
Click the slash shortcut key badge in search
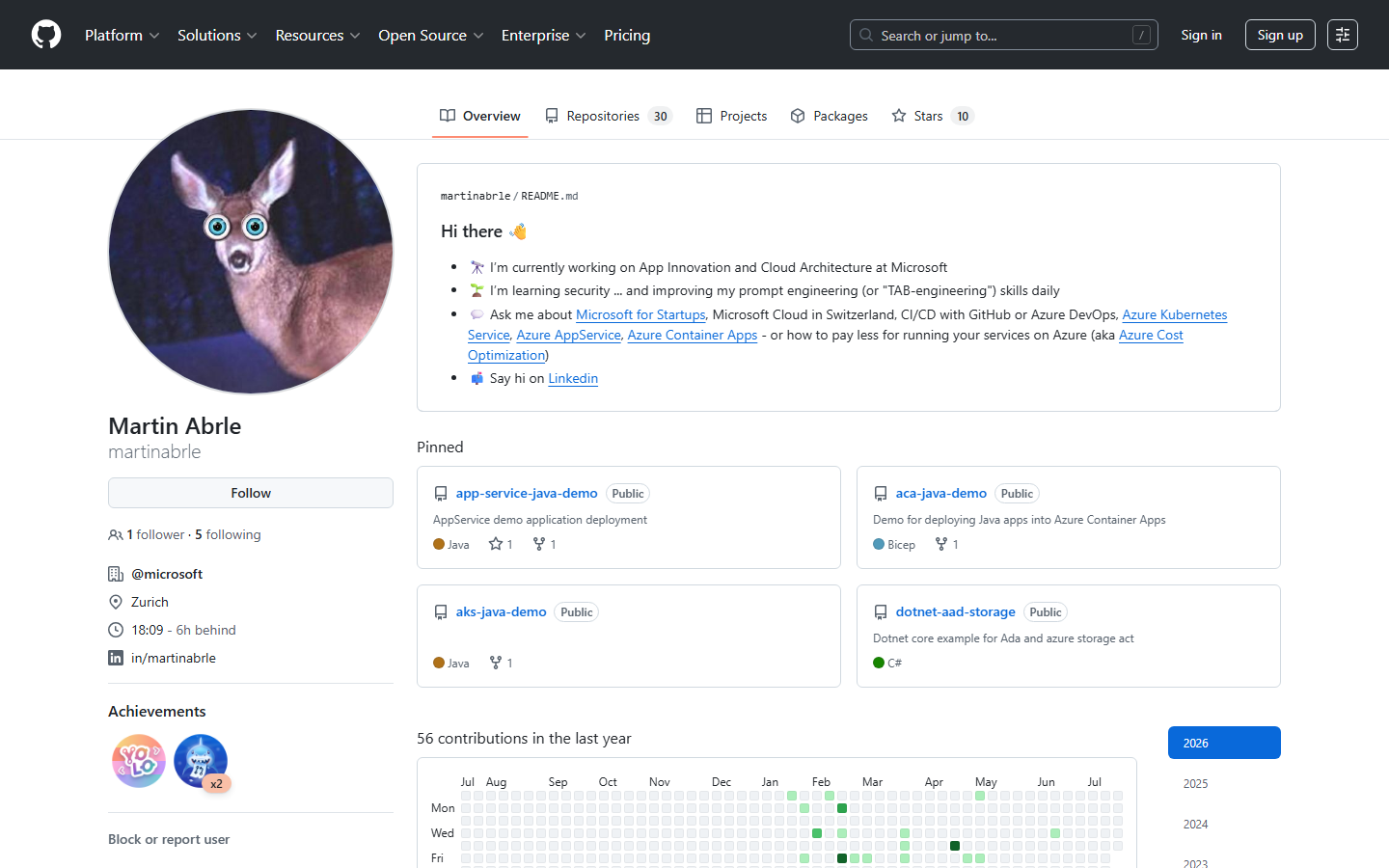(1141, 35)
